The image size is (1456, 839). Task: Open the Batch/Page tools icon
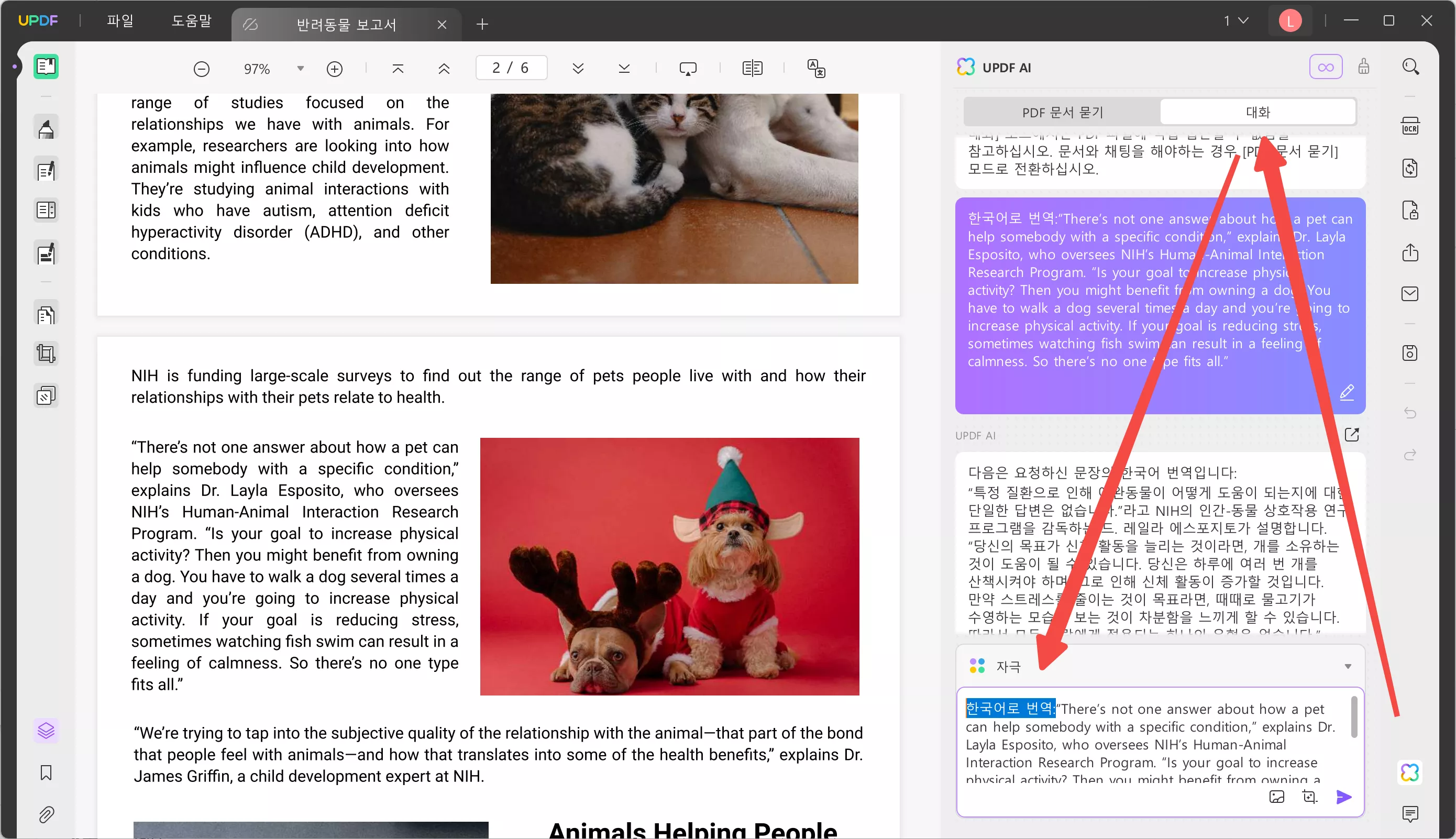[46, 396]
